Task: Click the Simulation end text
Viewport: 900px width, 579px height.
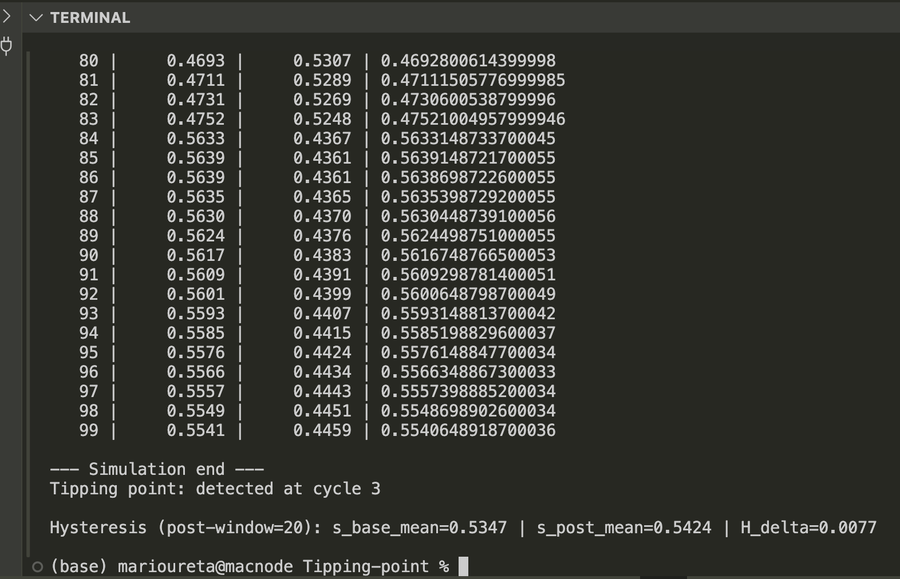Action: 155,468
